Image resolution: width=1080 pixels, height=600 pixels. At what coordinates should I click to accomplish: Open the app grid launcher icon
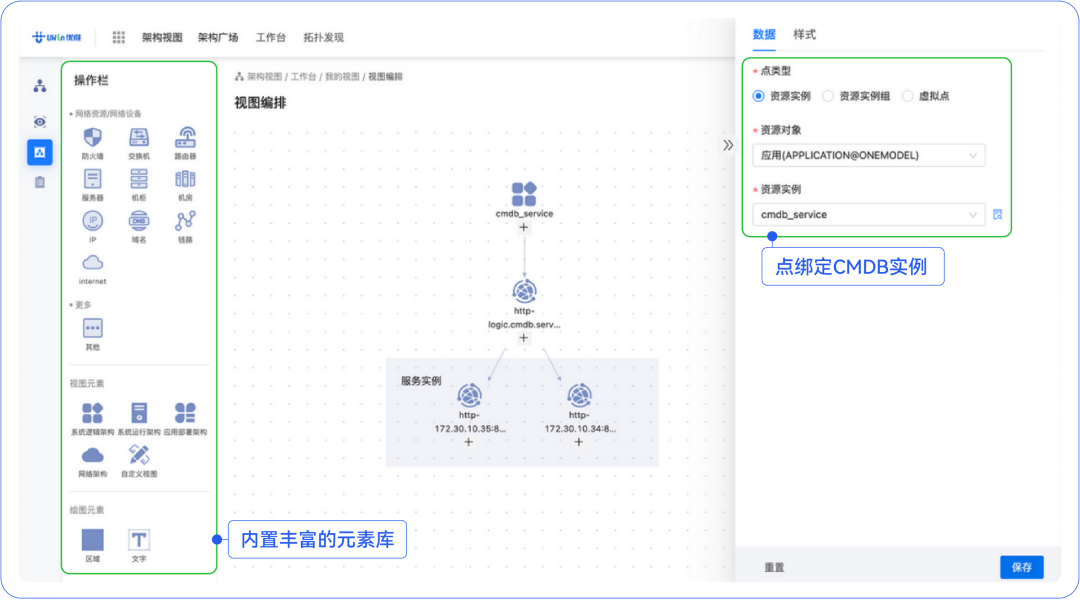tap(118, 37)
